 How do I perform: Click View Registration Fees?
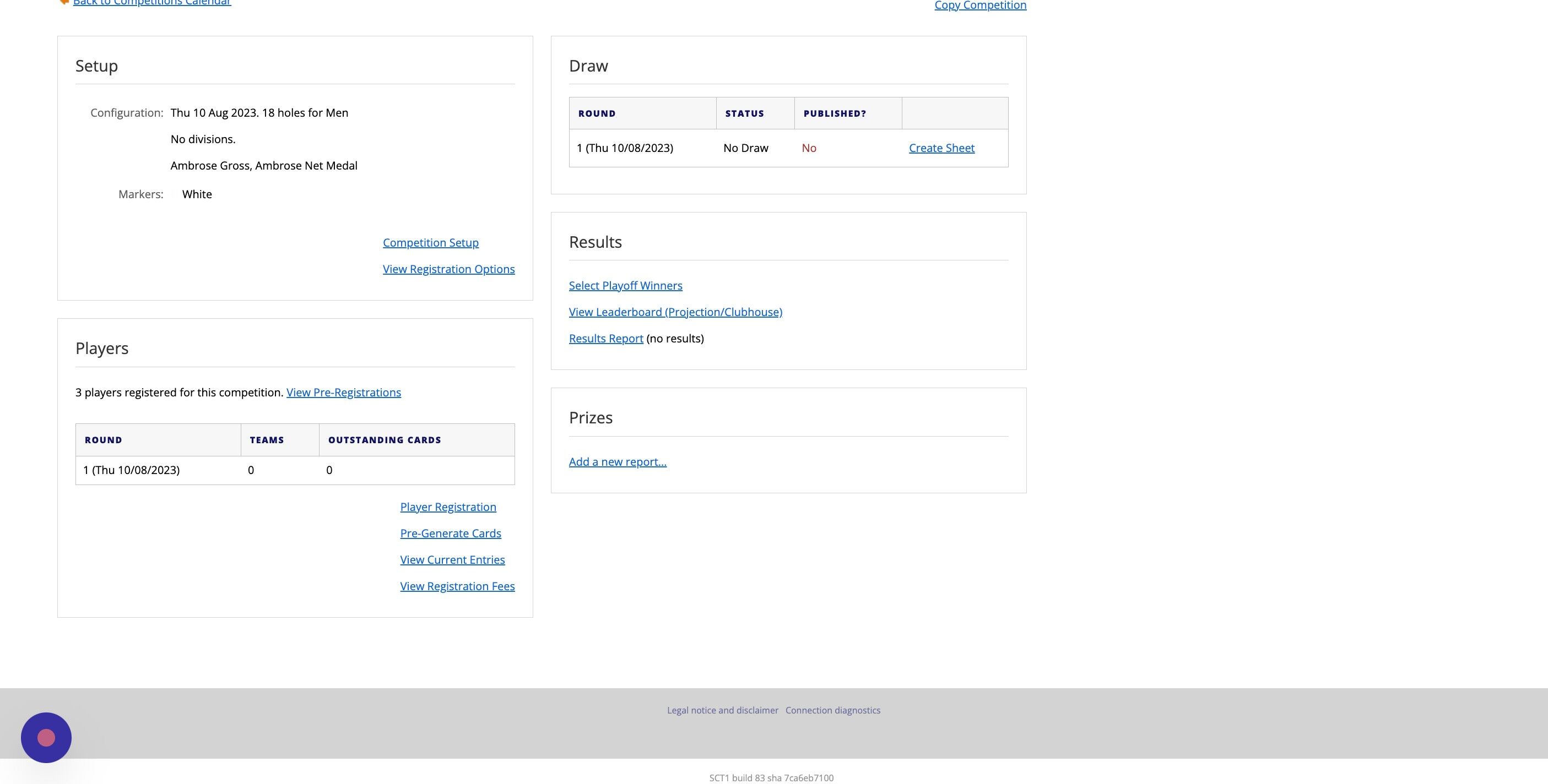click(457, 586)
